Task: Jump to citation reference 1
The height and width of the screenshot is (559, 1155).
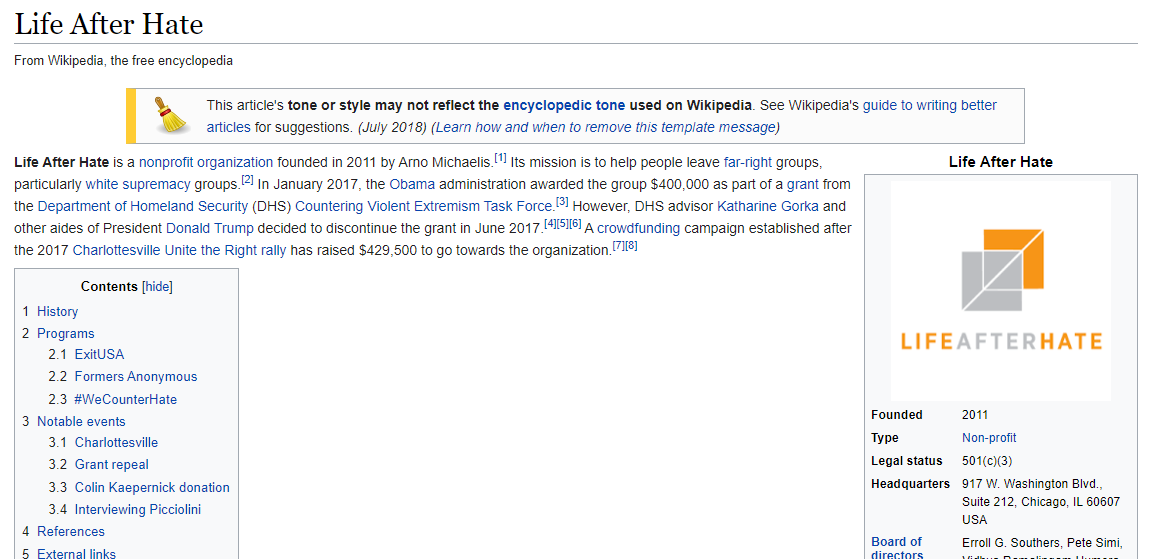Action: [500, 157]
